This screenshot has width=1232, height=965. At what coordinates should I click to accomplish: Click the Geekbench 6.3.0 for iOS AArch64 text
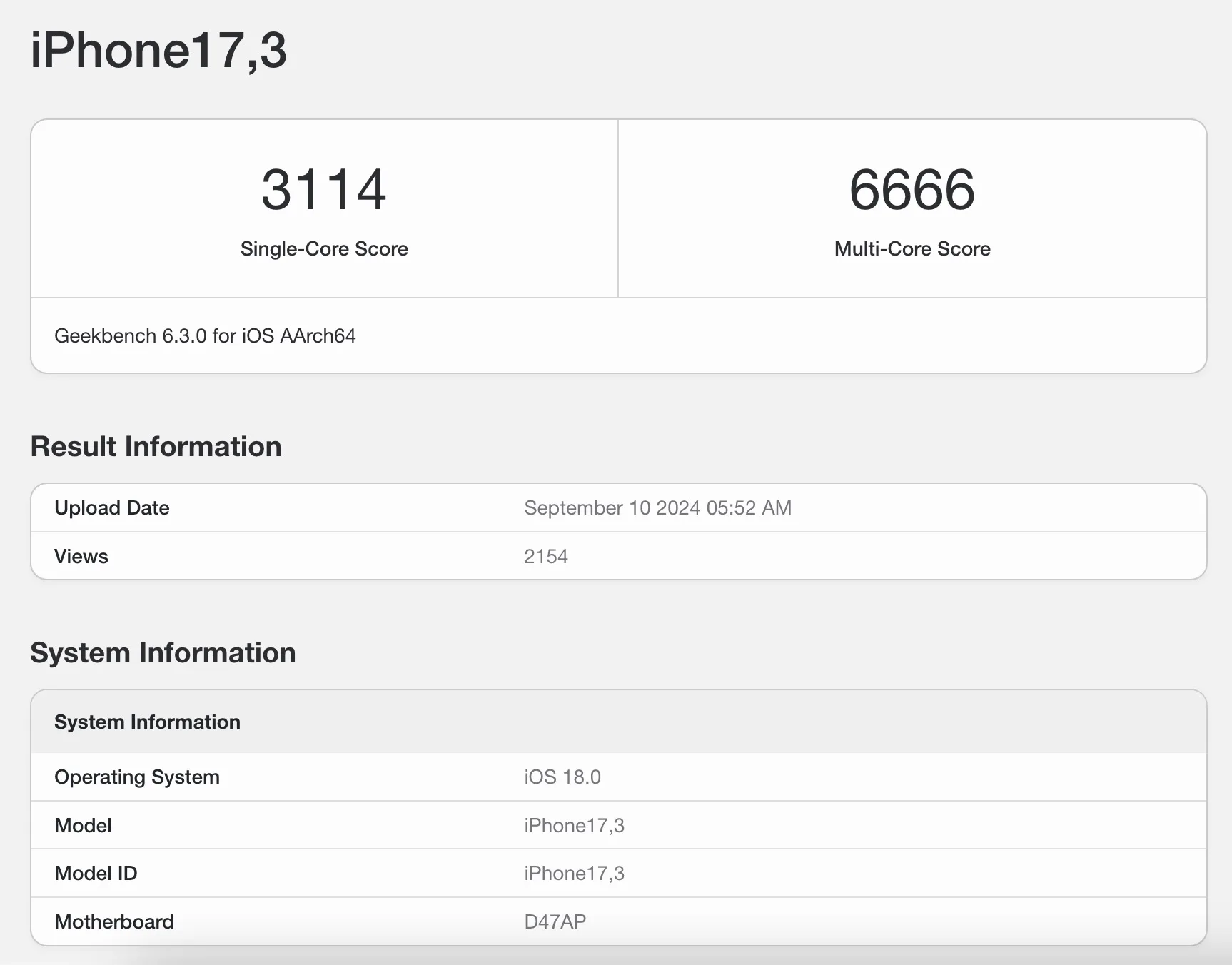click(205, 335)
